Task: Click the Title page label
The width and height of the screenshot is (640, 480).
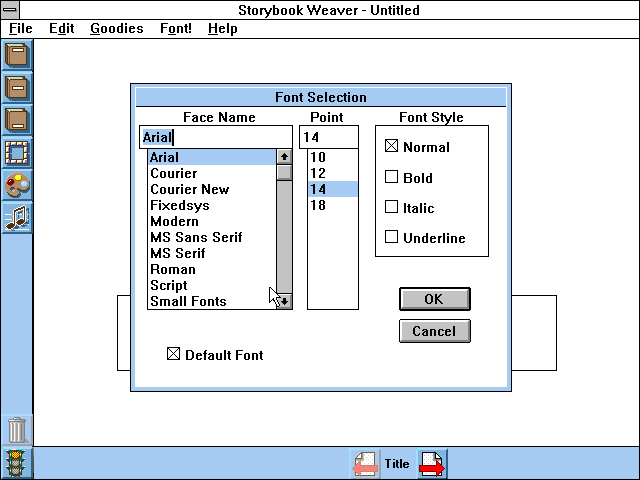Action: [x=397, y=464]
